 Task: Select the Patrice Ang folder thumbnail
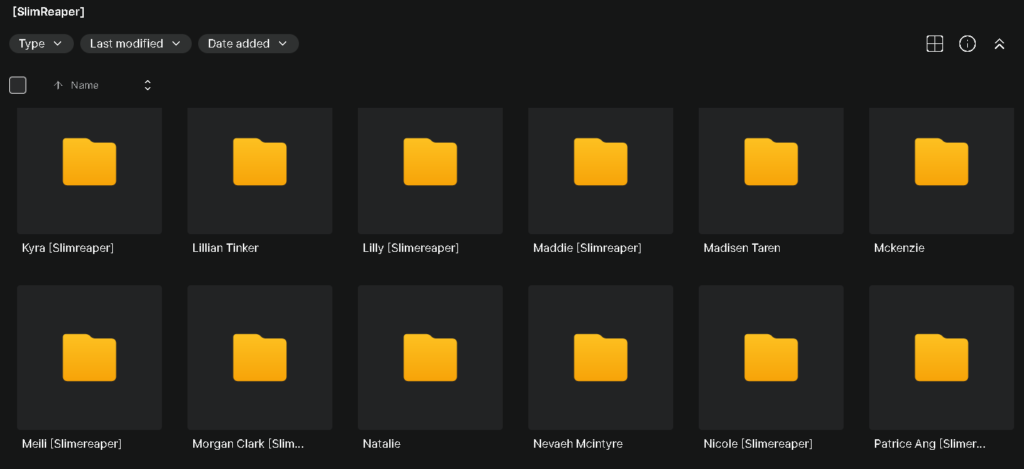point(942,357)
